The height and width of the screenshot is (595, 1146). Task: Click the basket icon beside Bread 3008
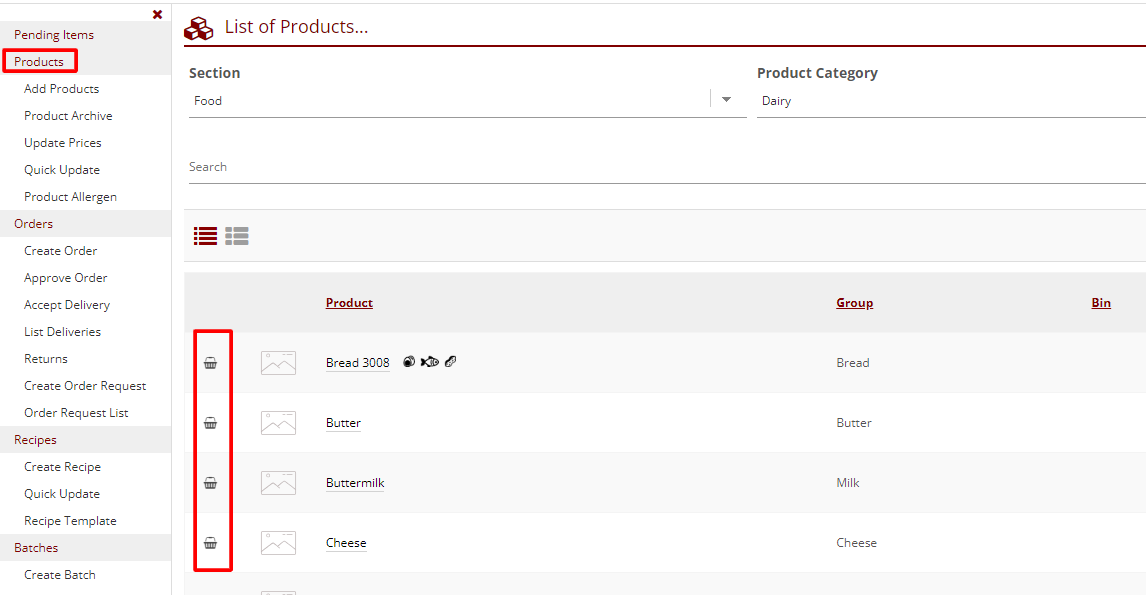(x=210, y=363)
